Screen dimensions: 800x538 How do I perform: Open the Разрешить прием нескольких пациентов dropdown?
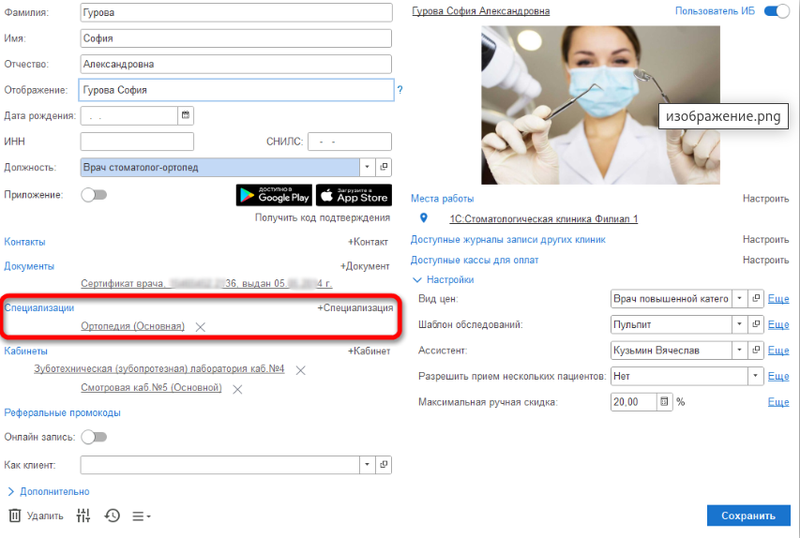coord(756,376)
